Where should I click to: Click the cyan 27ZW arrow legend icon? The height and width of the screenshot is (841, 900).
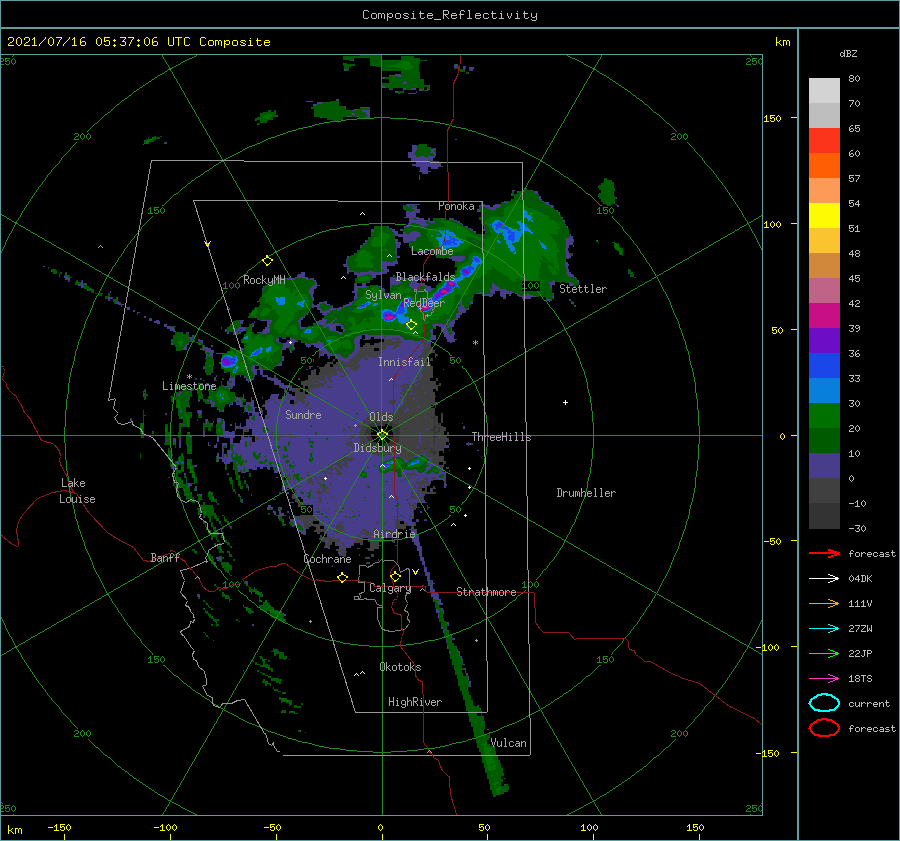pos(824,629)
